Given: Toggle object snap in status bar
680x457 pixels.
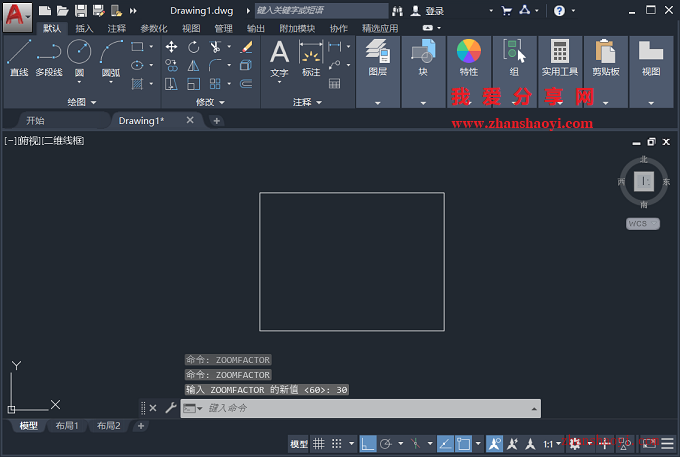Looking at the screenshot, I should coord(463,444).
